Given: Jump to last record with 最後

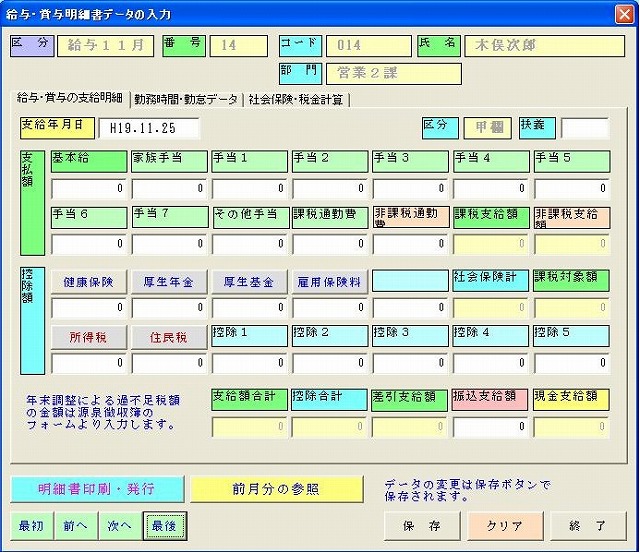Looking at the screenshot, I should [164, 525].
